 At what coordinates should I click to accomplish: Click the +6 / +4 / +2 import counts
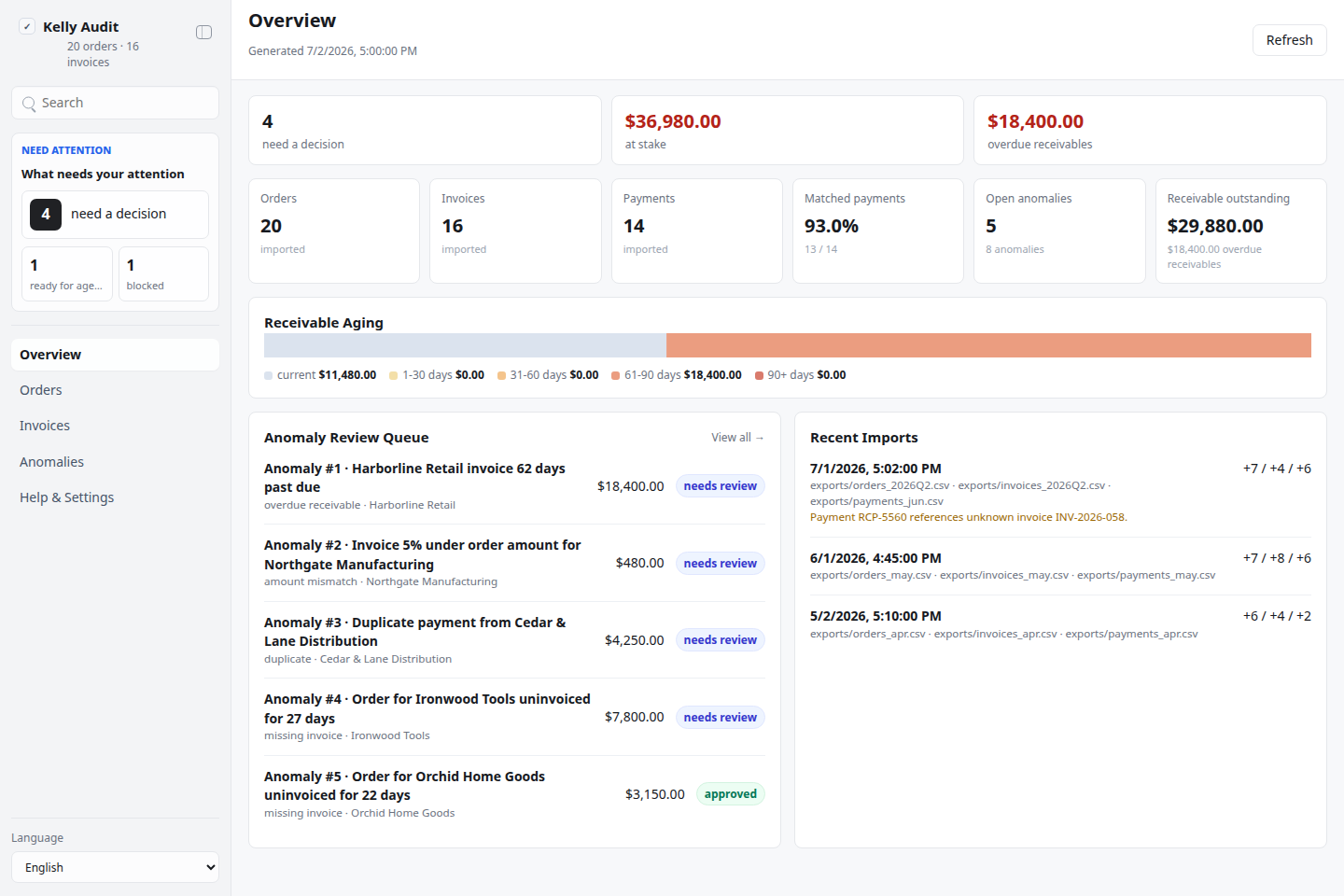tap(1277, 616)
